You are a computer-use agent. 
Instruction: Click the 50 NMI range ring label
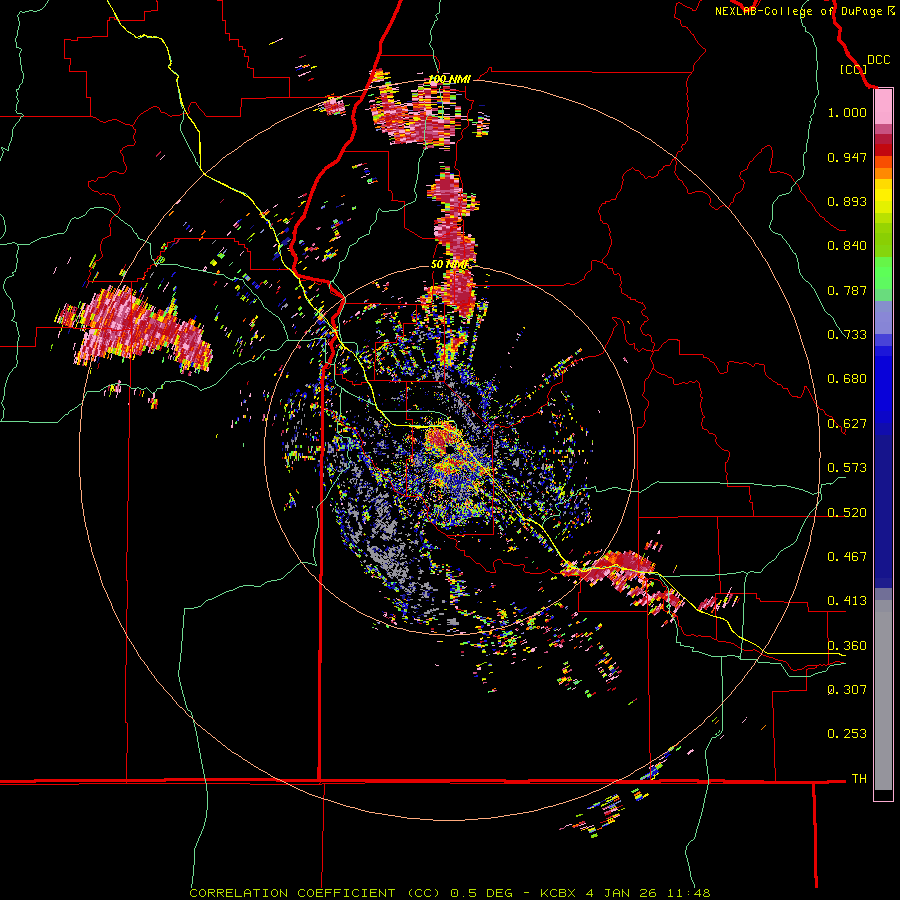[450, 265]
